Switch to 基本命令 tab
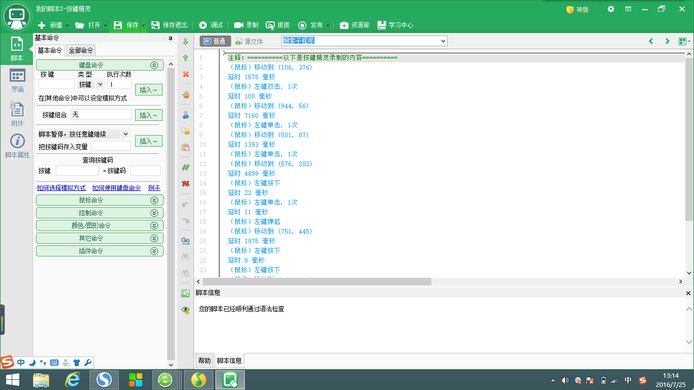Image resolution: width=694 pixels, height=390 pixels. 50,50
